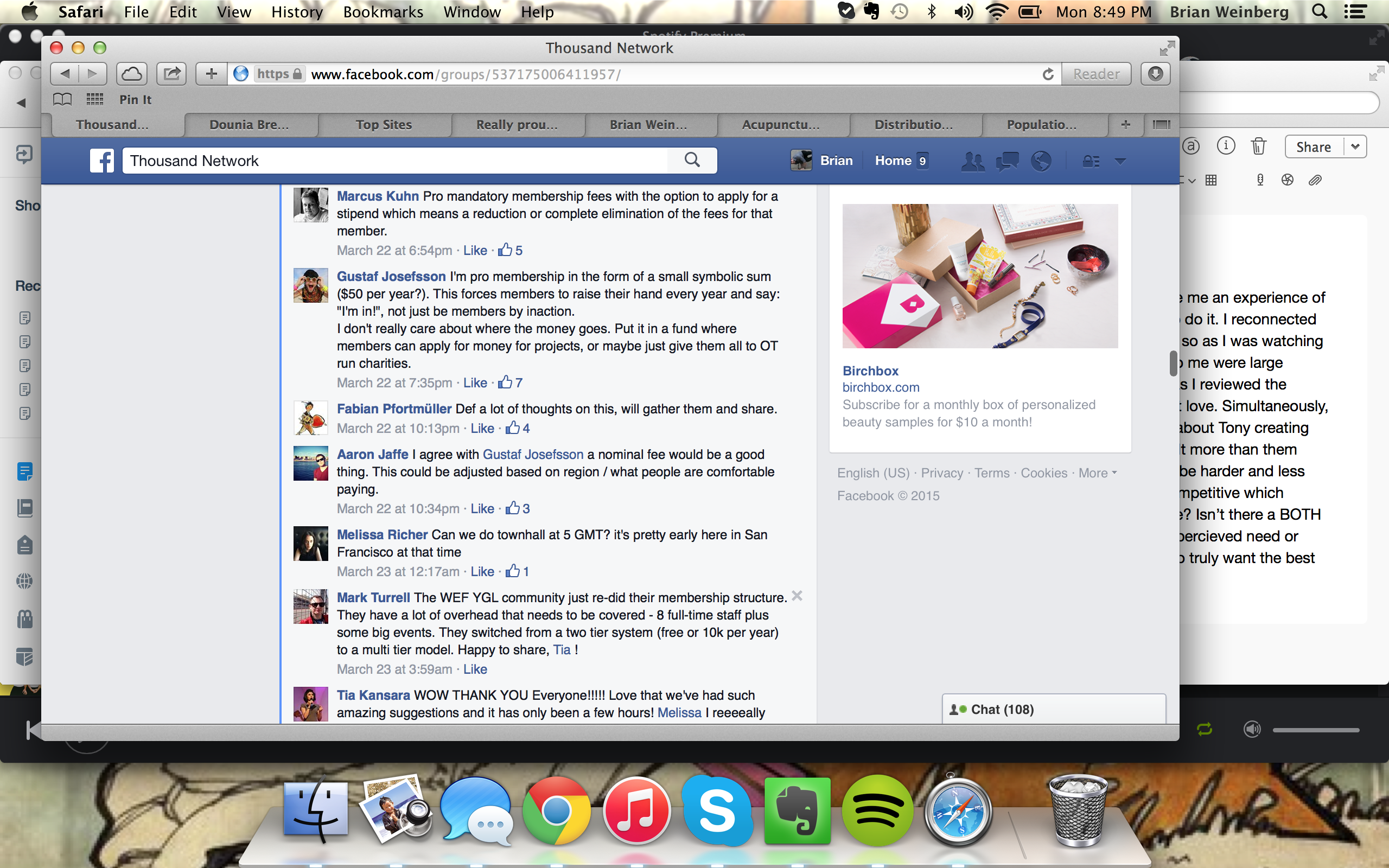The image size is (1389, 868).
Task: Open Spotlight search in menu bar
Action: tap(1320, 12)
